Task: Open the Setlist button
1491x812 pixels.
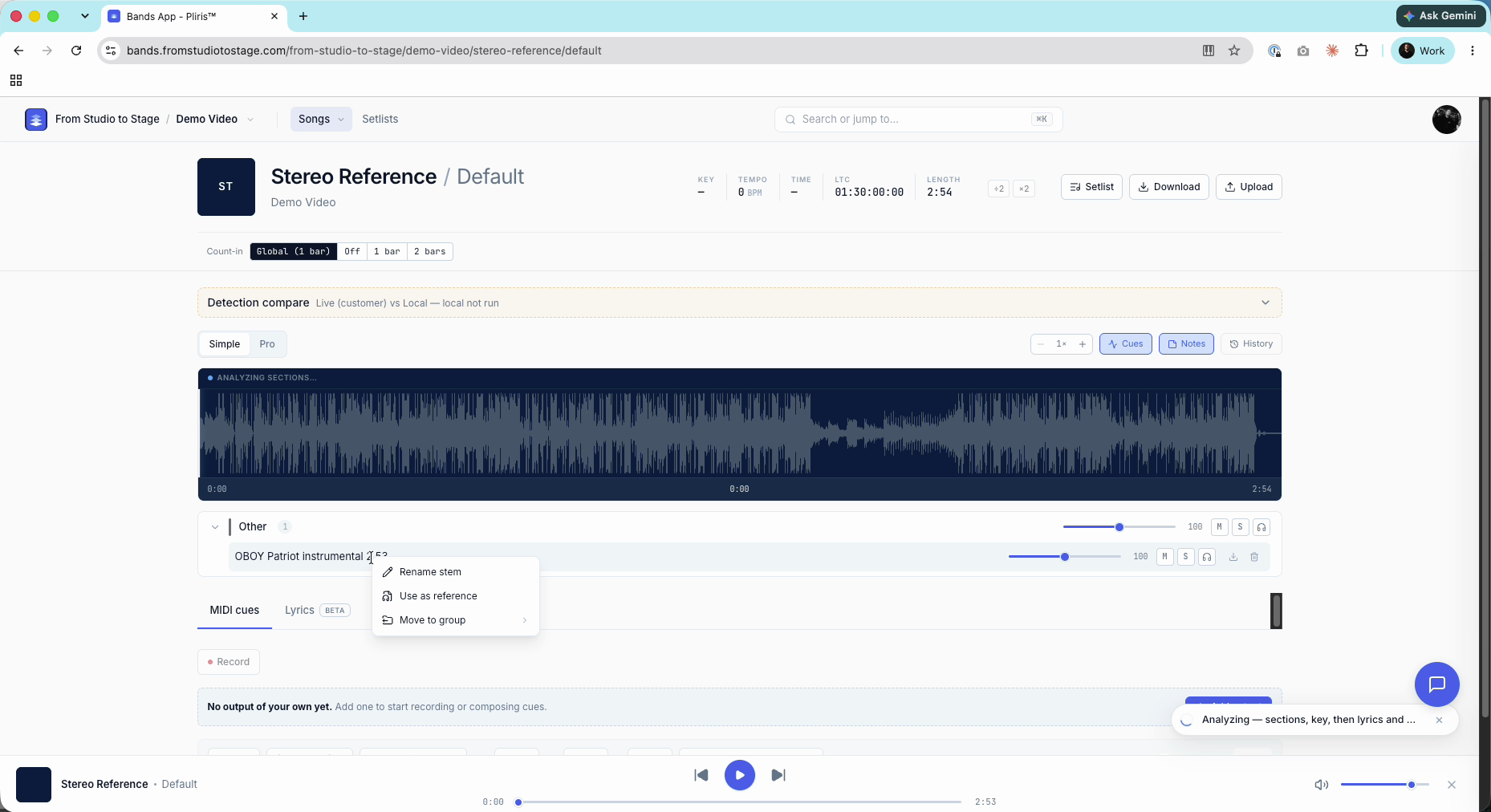Action: (x=1091, y=187)
